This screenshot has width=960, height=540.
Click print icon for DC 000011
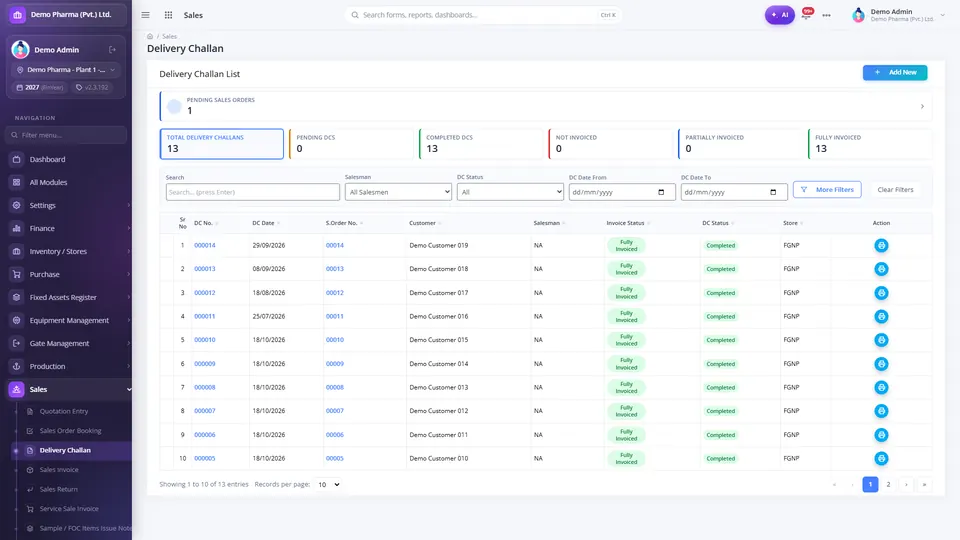click(x=881, y=317)
